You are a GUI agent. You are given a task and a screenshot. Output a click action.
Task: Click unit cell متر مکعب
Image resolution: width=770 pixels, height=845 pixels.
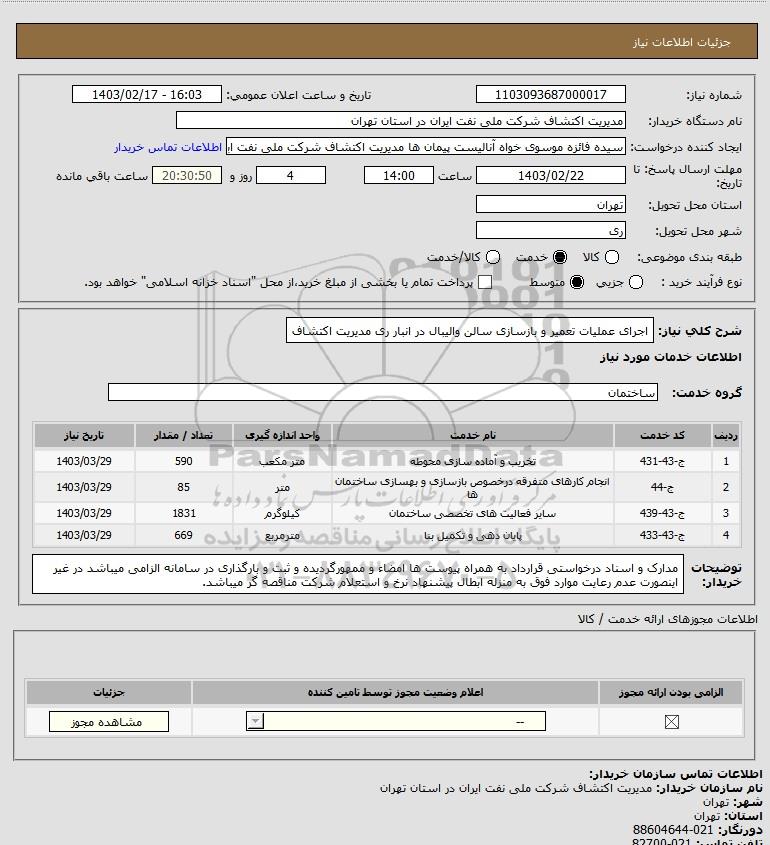pyautogui.click(x=282, y=461)
